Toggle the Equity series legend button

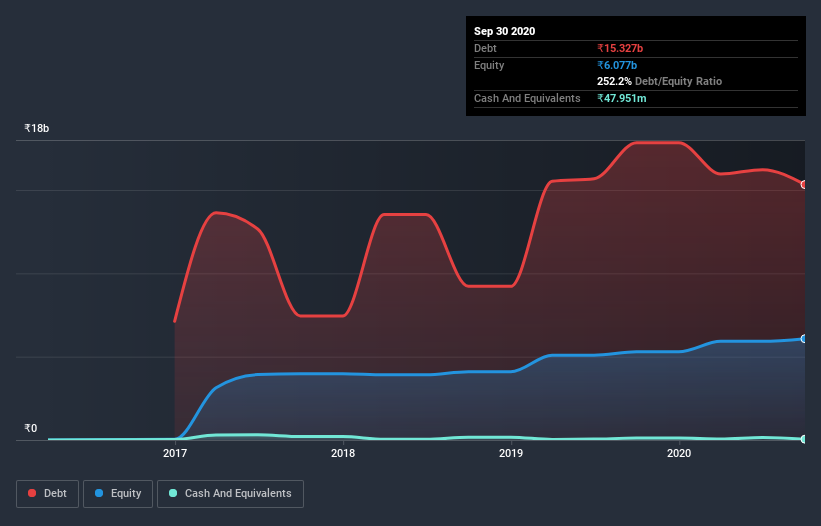[x=118, y=494]
